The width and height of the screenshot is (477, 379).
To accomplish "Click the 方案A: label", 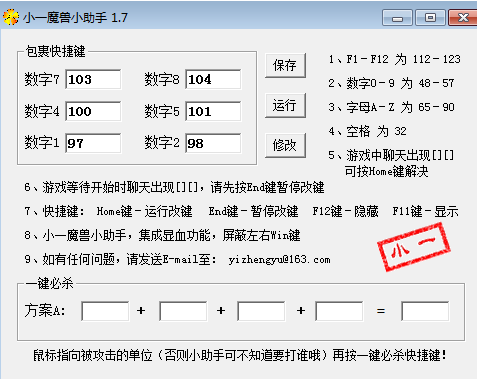I will 45,311.
